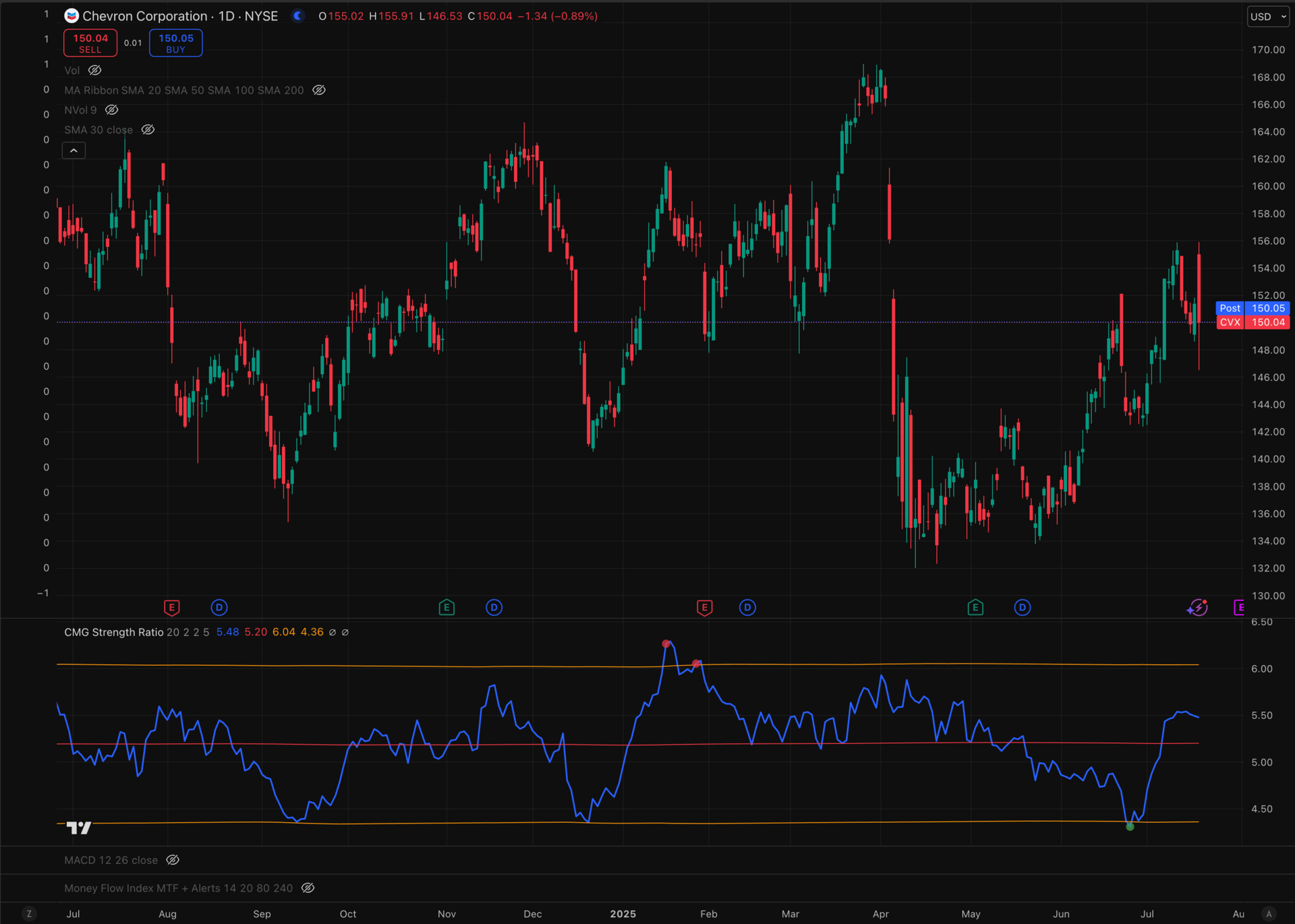Click the NVol 9 indicator label

pos(80,109)
